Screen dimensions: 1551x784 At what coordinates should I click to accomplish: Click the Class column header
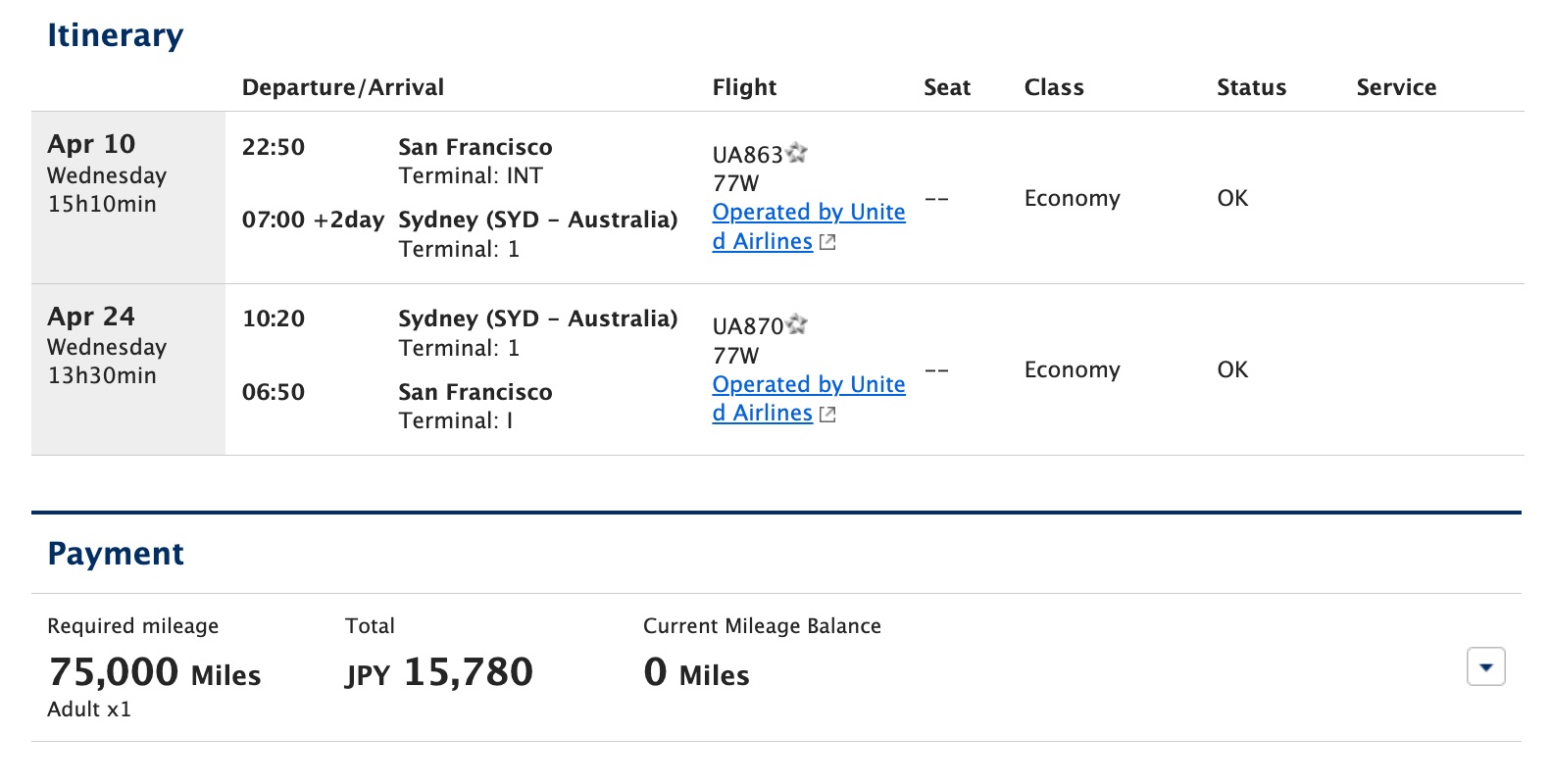[1053, 87]
